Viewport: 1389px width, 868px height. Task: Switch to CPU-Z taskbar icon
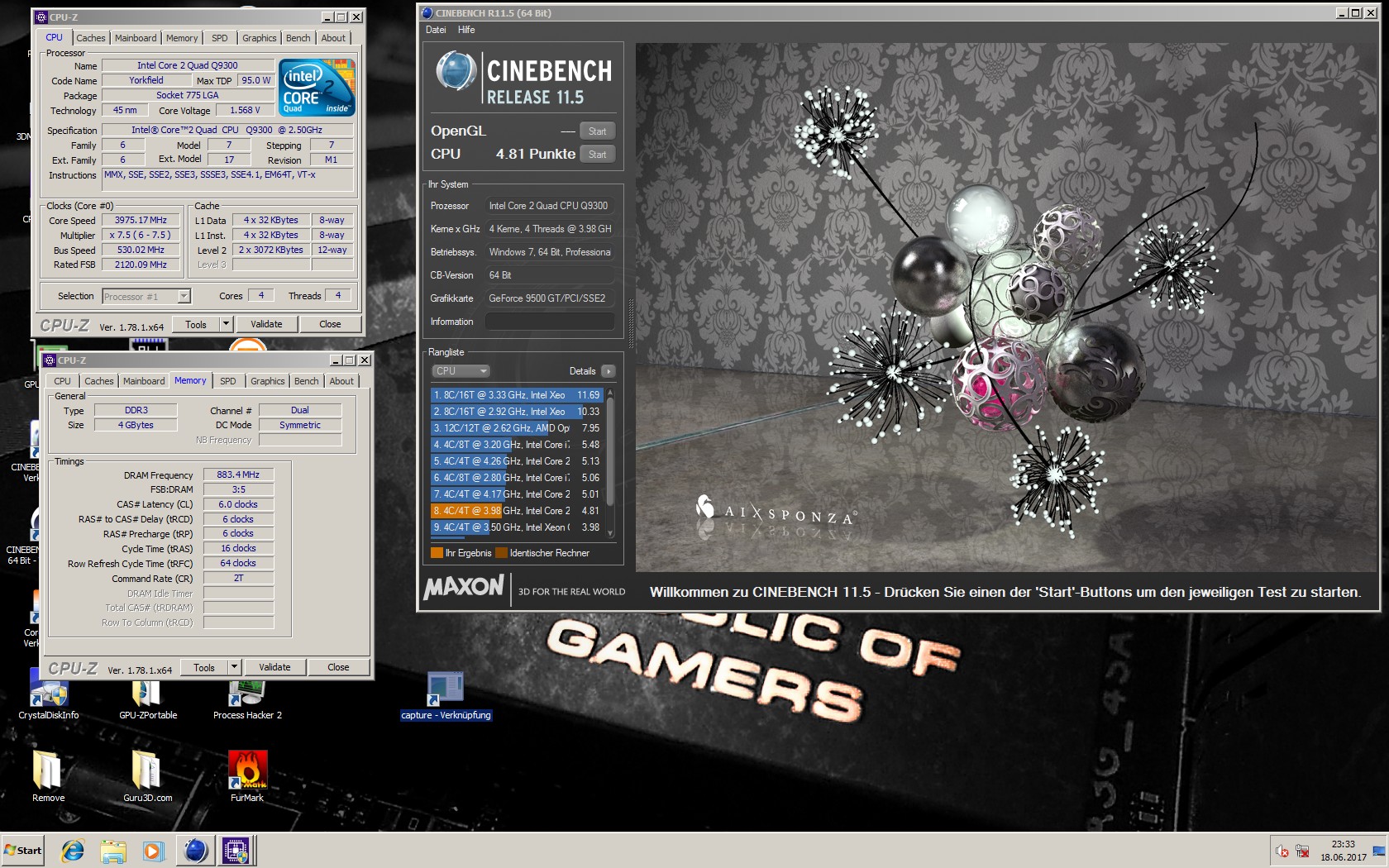pyautogui.click(x=236, y=850)
